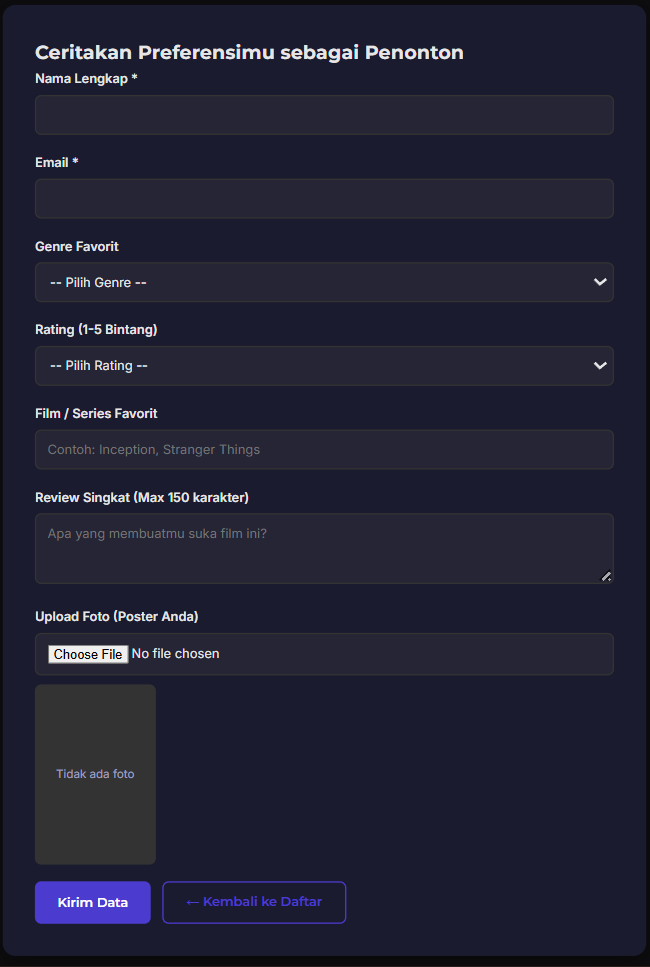This screenshot has height=967, width=650.
Task: Click the 'Ceritakan Preferensimu sebagai Penonton' heading
Action: [249, 53]
